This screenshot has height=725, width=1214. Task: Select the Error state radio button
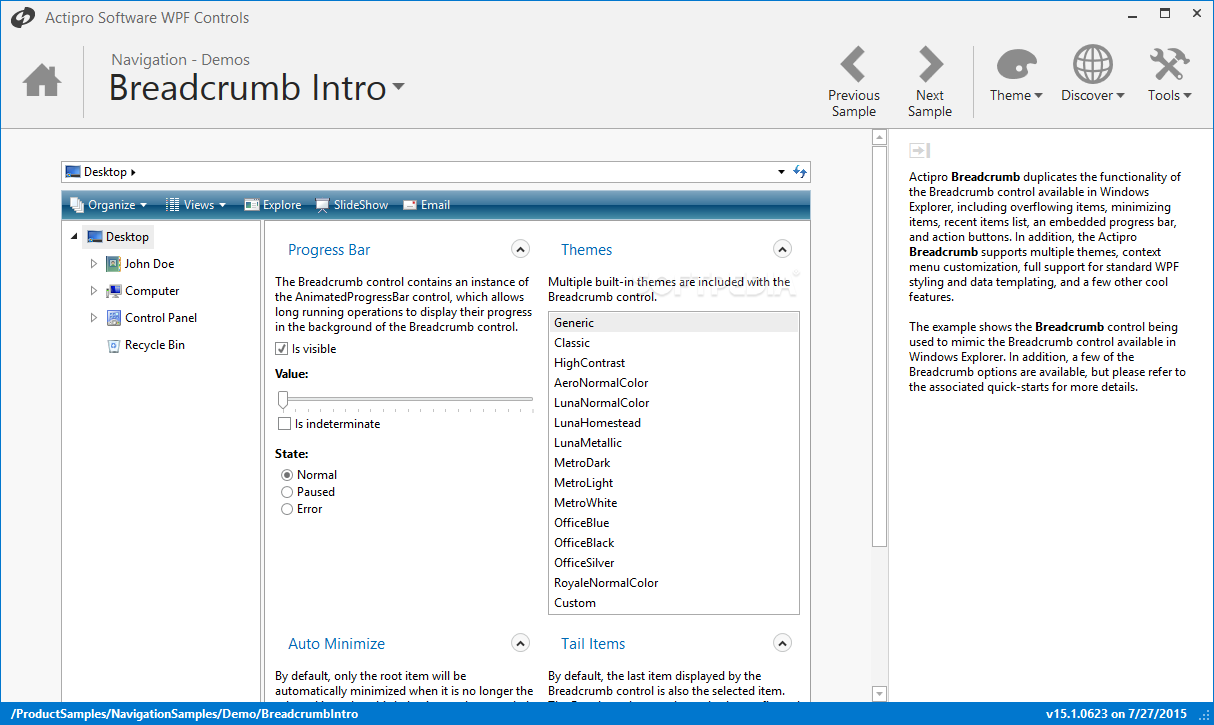tap(287, 509)
